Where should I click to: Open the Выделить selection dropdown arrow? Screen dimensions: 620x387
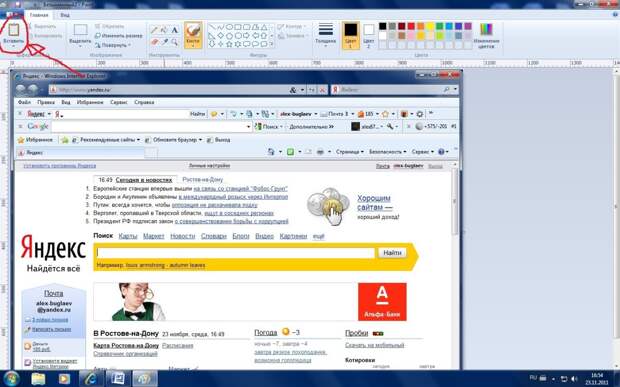pyautogui.click(x=80, y=46)
